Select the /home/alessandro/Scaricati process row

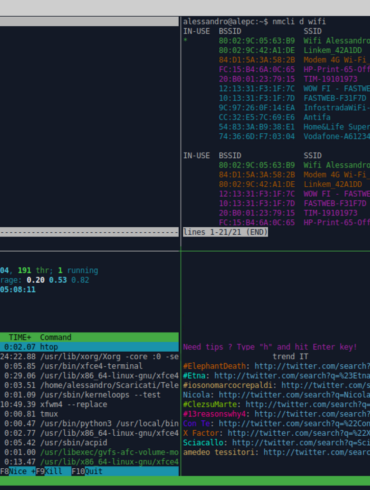(89, 385)
